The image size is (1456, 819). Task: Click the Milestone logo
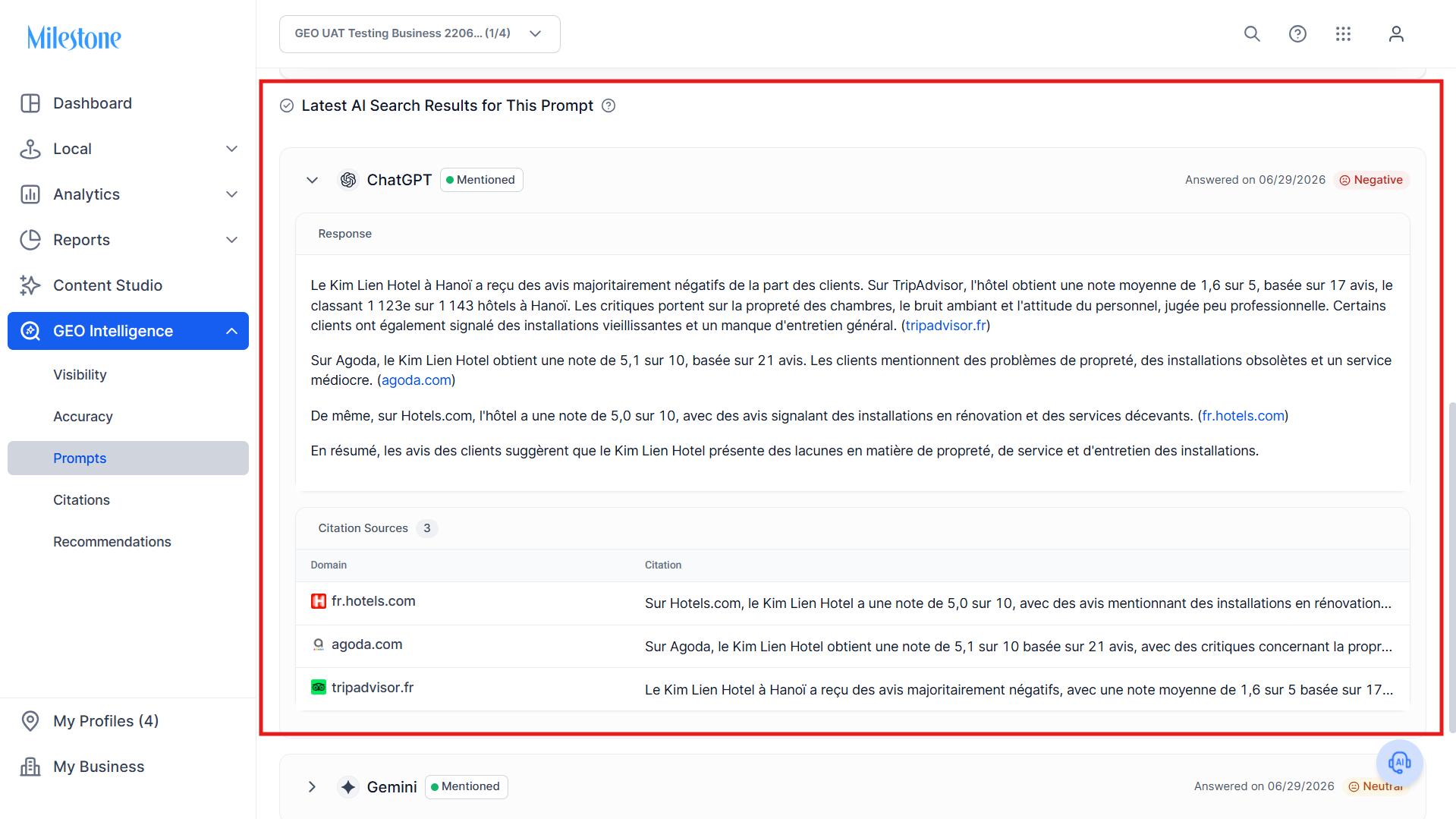point(74,37)
